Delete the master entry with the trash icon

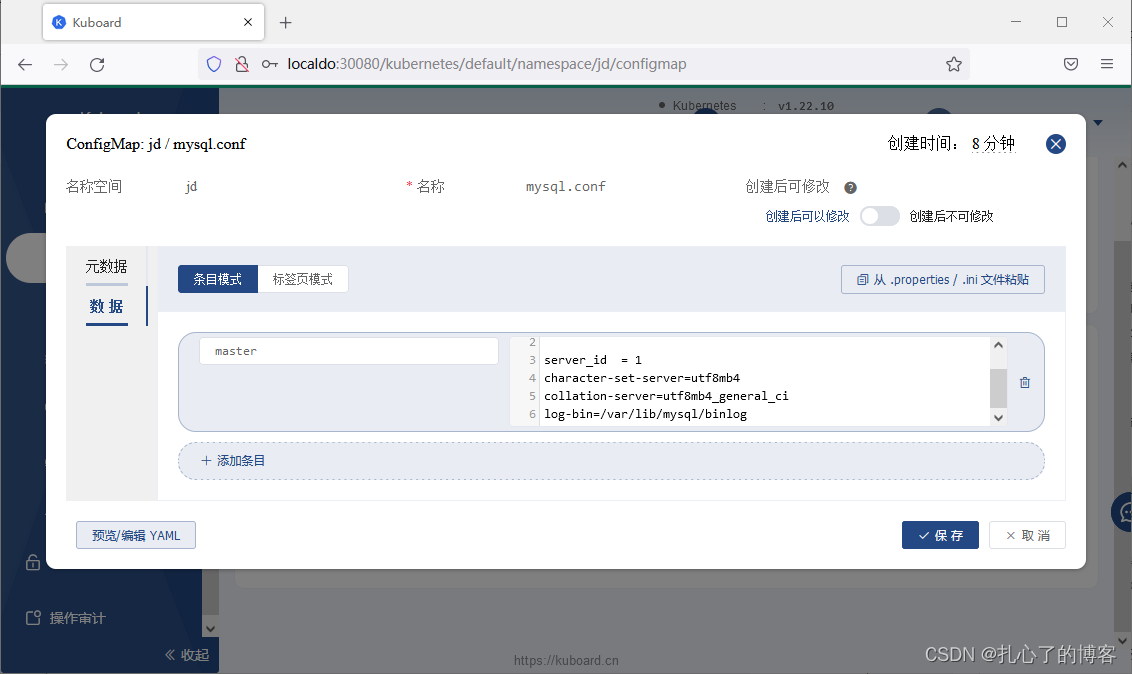click(x=1024, y=382)
